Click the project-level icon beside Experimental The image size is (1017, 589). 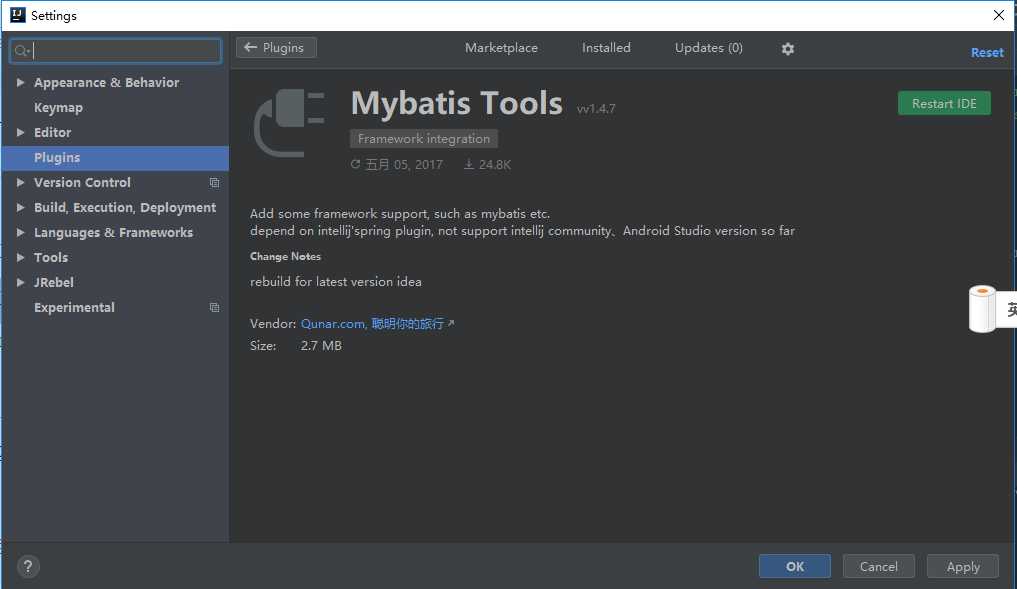[x=214, y=307]
